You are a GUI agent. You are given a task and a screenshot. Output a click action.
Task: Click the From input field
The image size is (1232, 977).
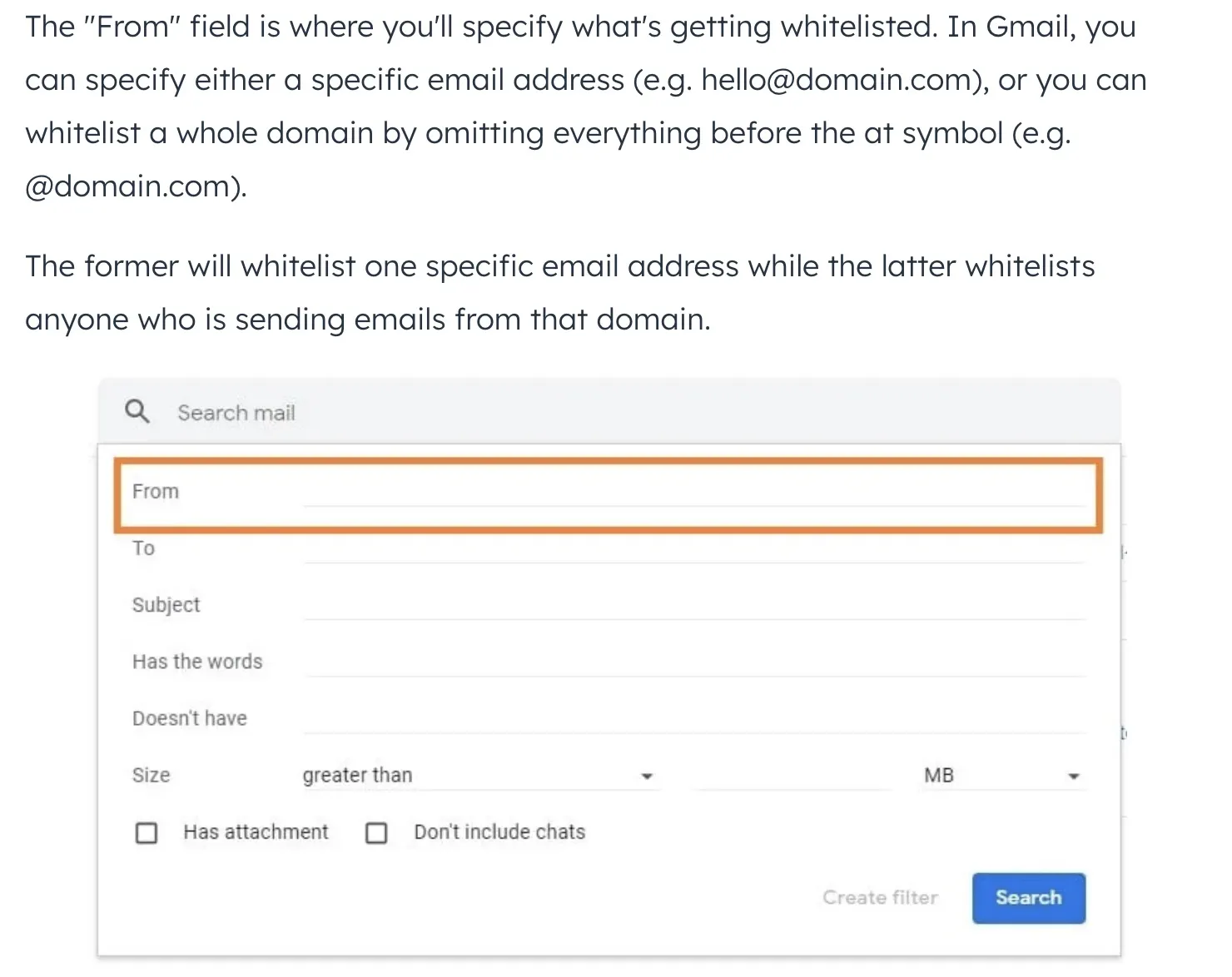[694, 493]
